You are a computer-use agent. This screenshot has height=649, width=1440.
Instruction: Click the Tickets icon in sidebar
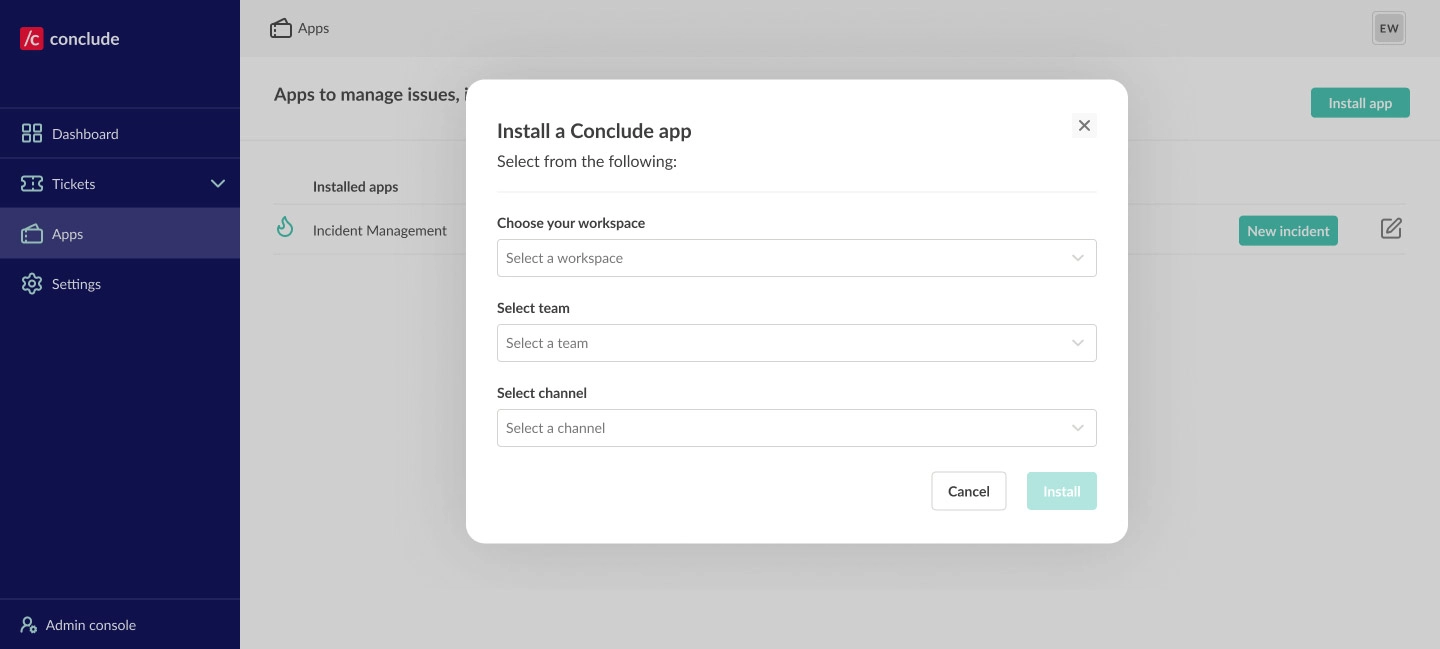(32, 184)
